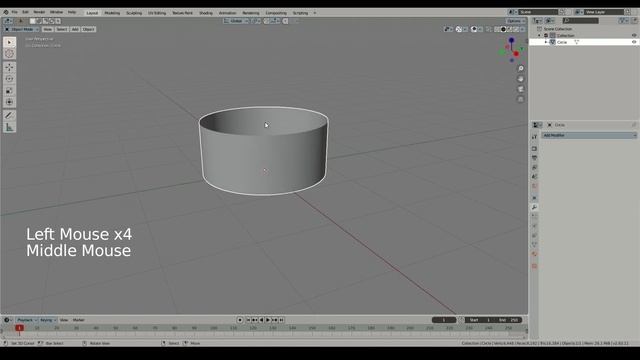Expand the Circle tree item
Viewport: 640px width, 360px height.
546,42
